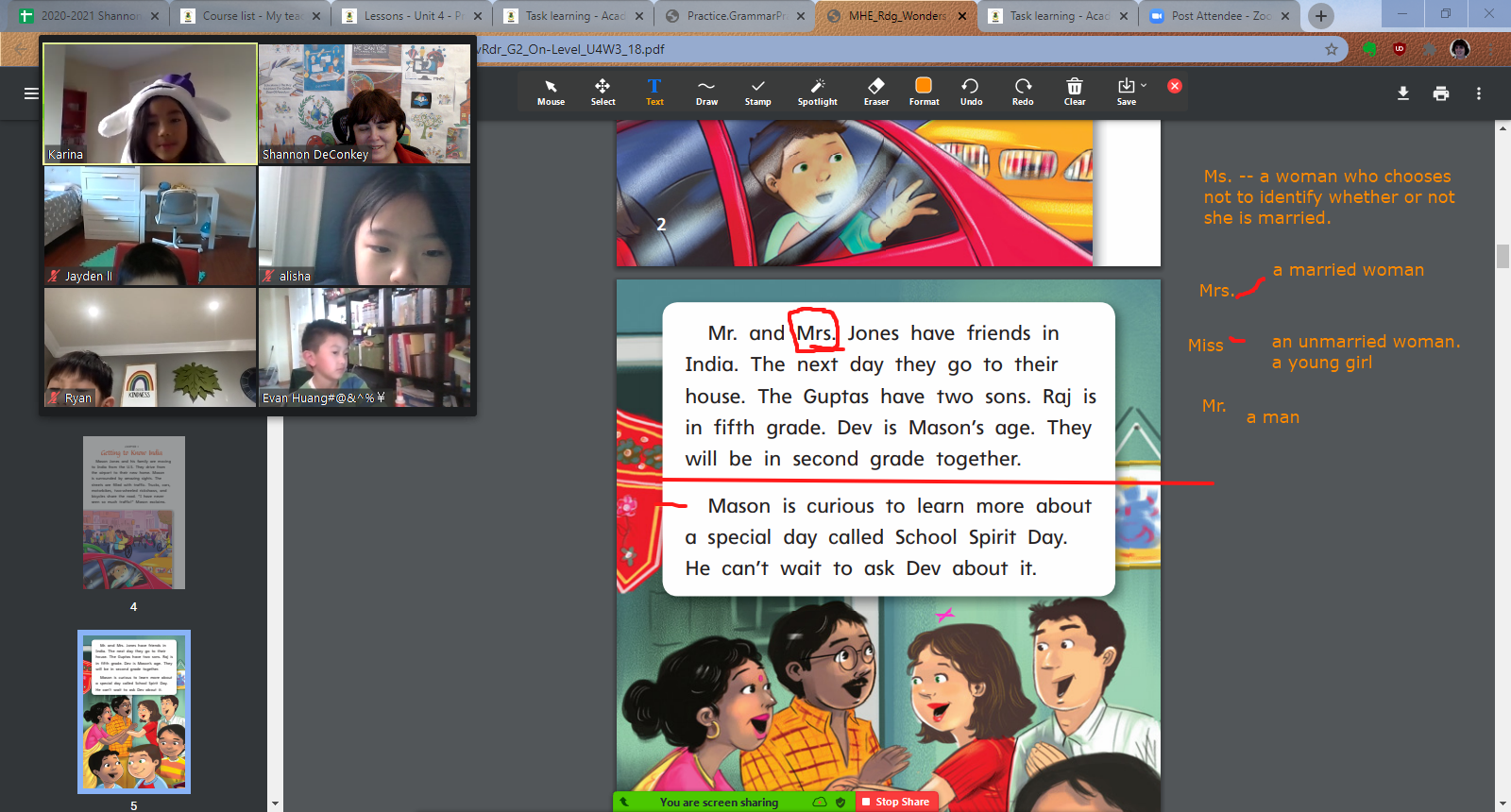This screenshot has width=1511, height=812.
Task: Click the orange 'Miss' annotation
Action: click(1206, 346)
